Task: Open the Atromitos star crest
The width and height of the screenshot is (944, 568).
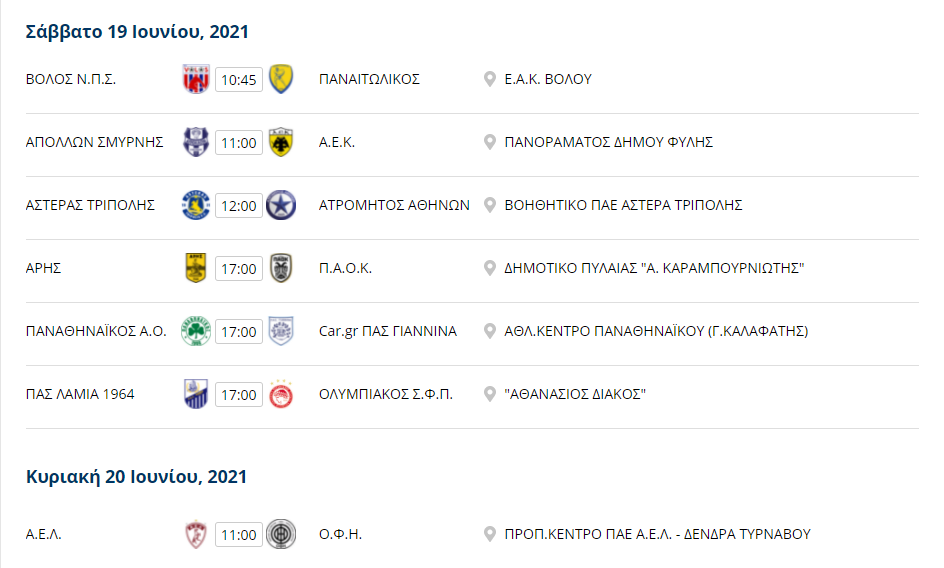Action: click(281, 205)
